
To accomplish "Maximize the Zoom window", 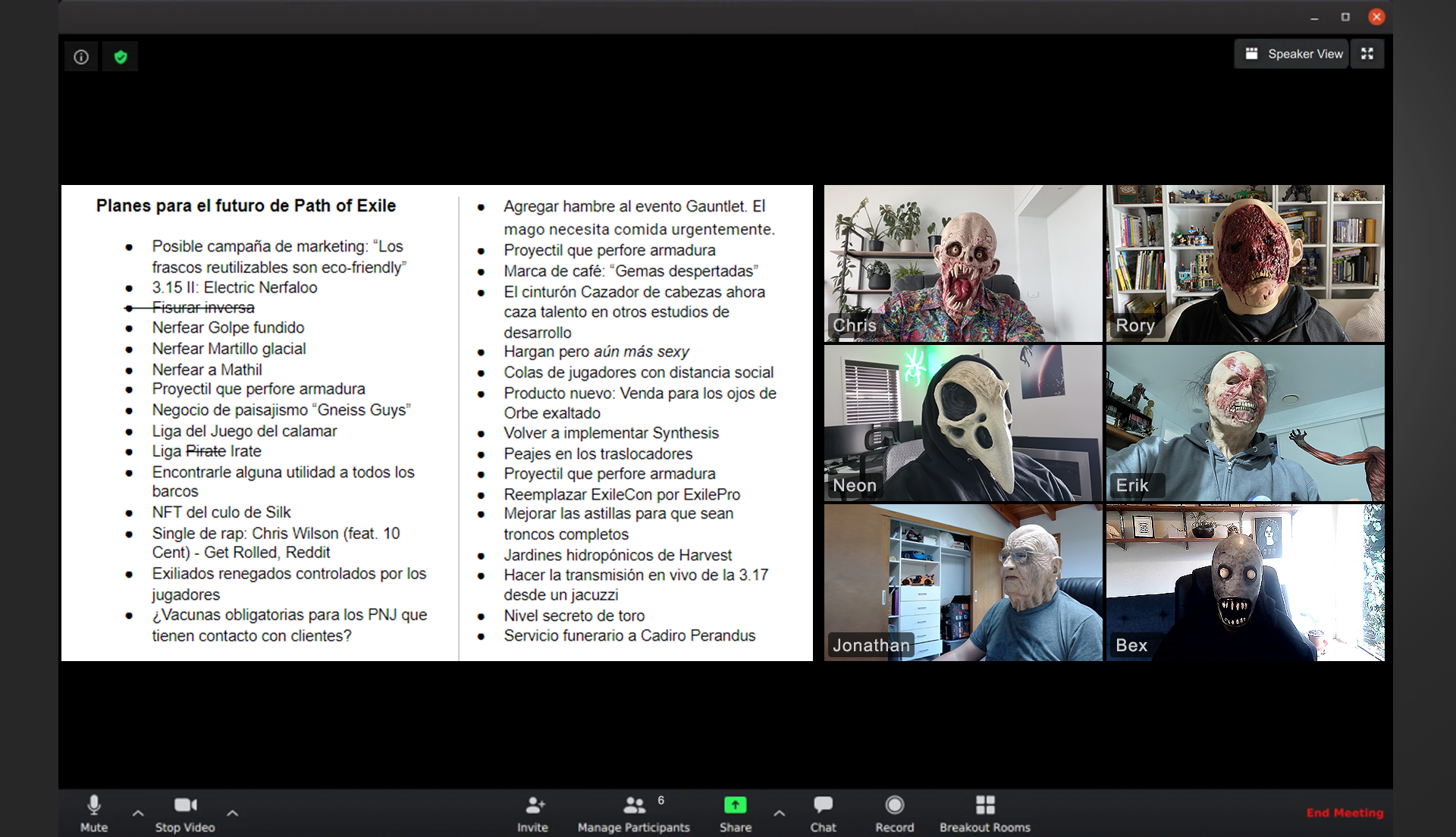I will pos(1345,17).
